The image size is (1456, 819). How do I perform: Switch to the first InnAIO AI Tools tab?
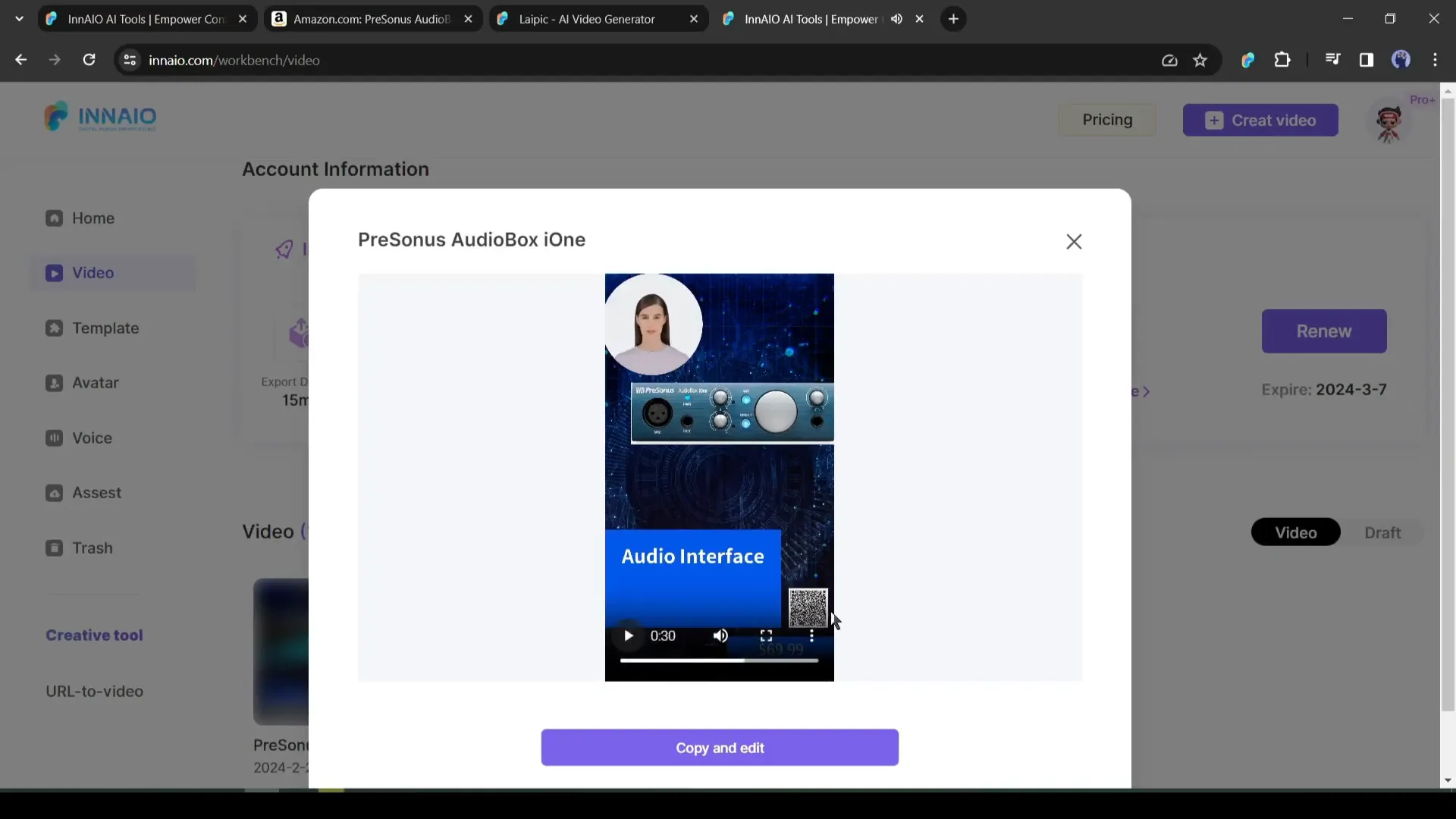point(146,19)
